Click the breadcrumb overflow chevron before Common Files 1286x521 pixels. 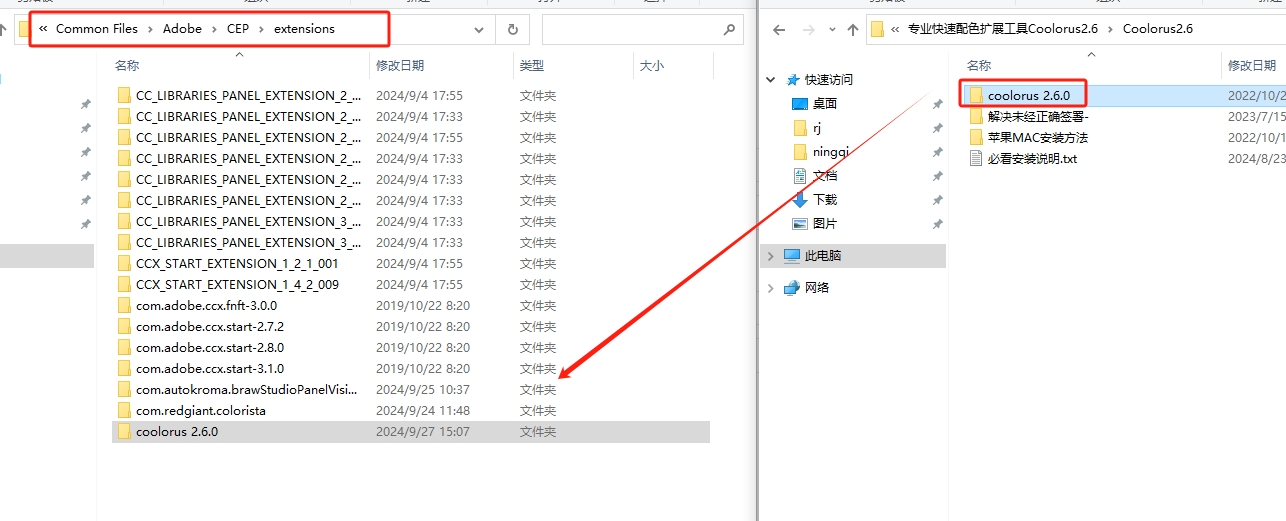tap(43, 29)
